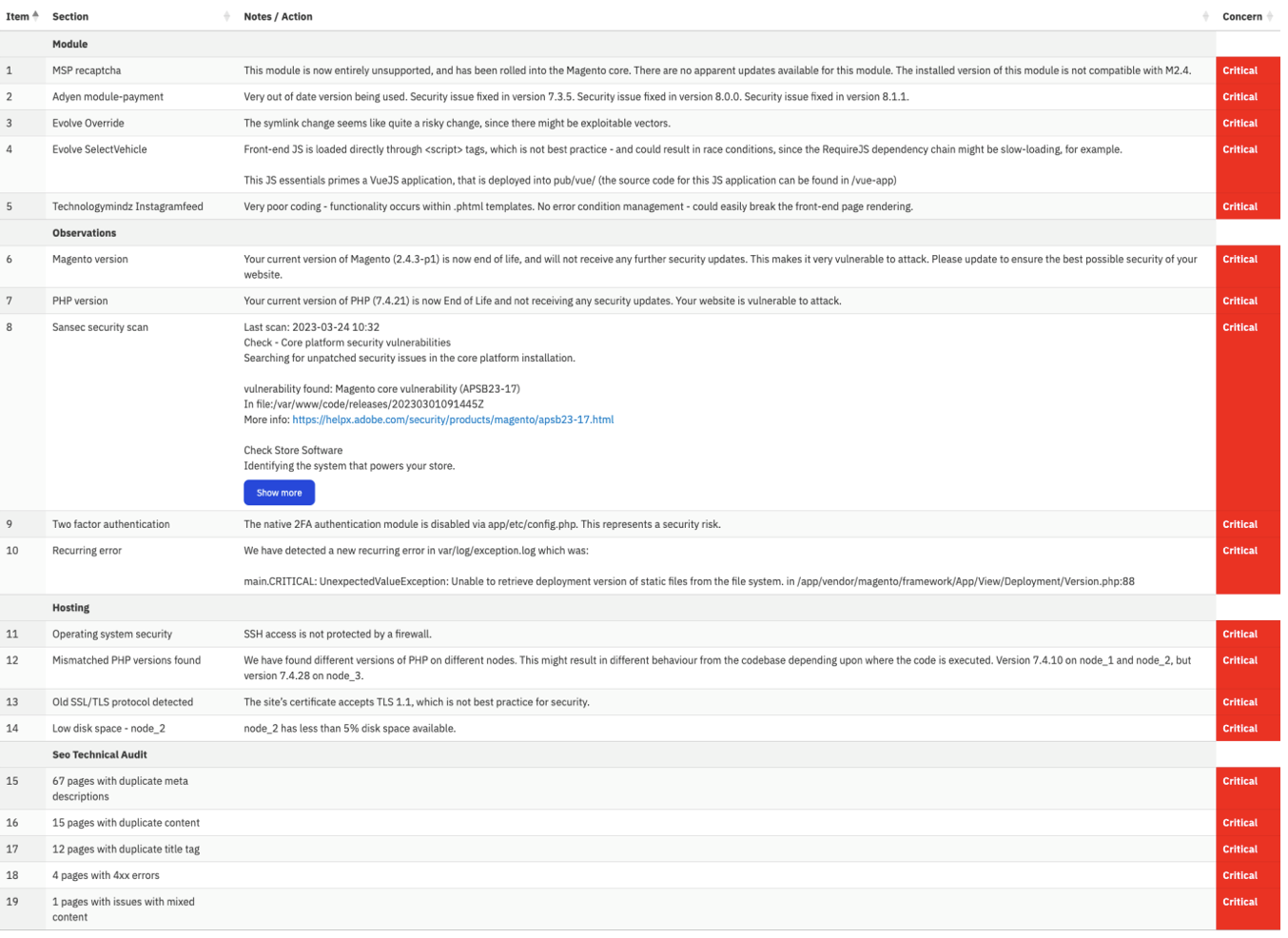Click certificate accepts TLS 1.1 note

[x=416, y=702]
